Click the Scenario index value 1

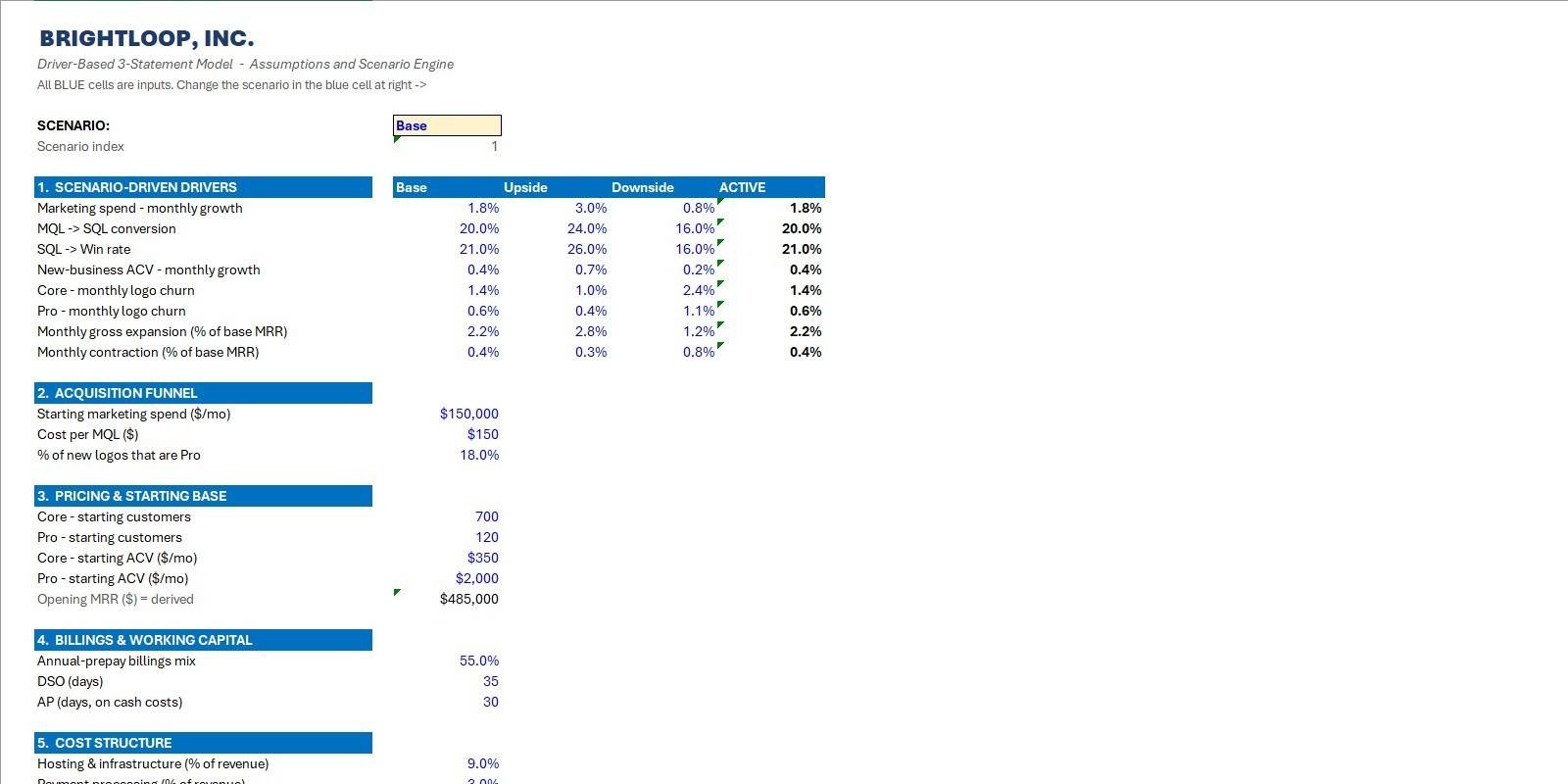495,146
